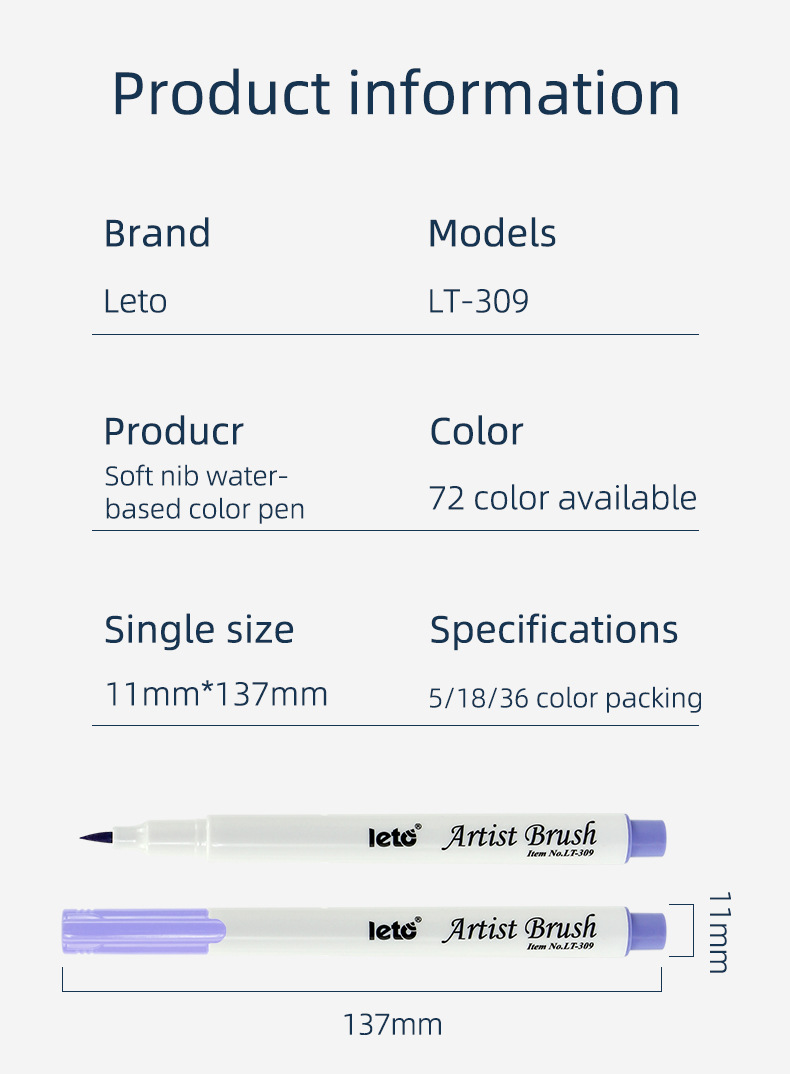The height and width of the screenshot is (1074, 790).
Task: Select the model number "LT-309"
Action: pyautogui.click(x=478, y=301)
